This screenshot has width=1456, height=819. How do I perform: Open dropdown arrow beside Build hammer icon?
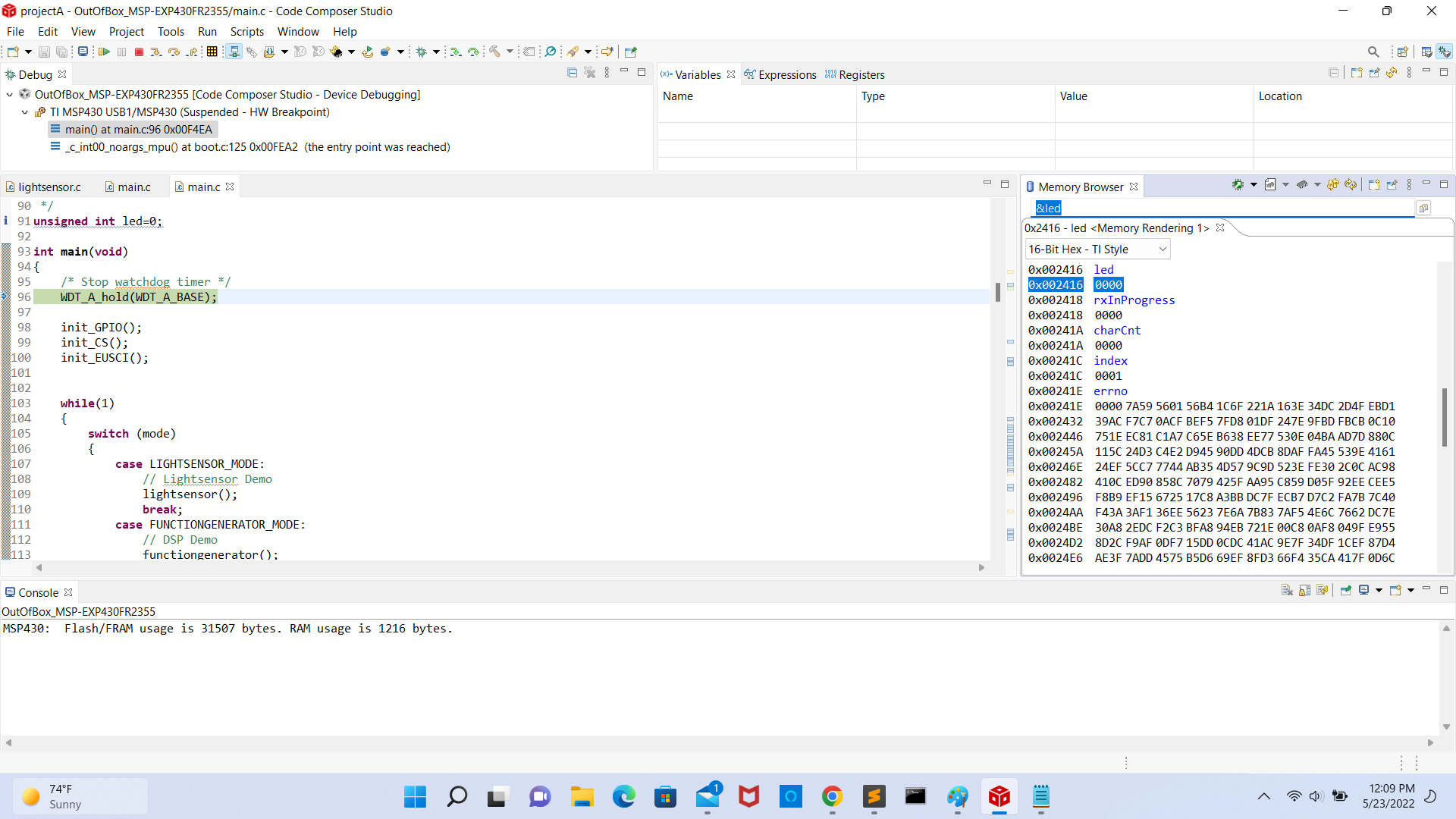click(510, 52)
